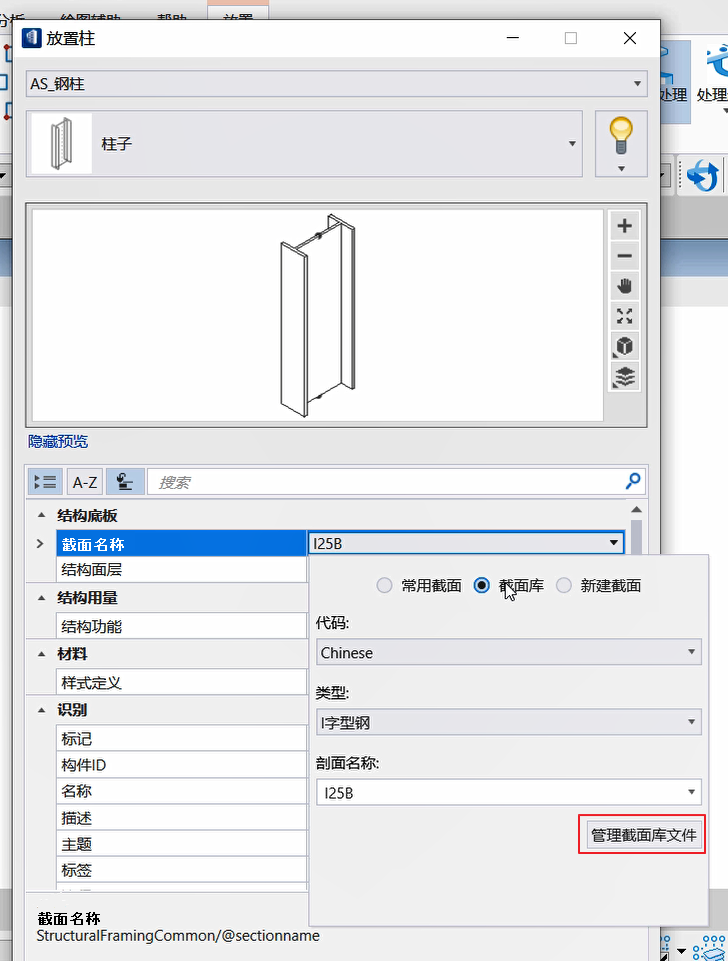This screenshot has height=961, width=728.
Task: Select the 截面名称 property row
Action: [181, 544]
